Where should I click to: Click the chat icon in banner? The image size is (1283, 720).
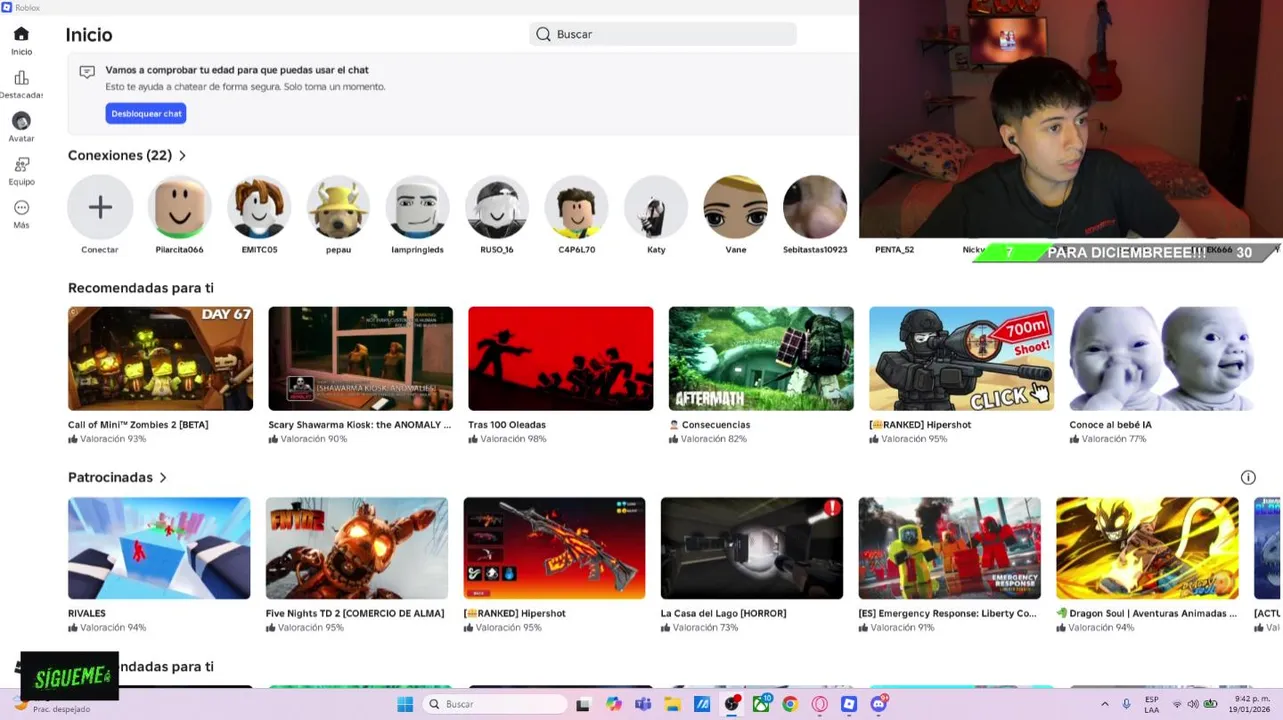click(x=87, y=72)
